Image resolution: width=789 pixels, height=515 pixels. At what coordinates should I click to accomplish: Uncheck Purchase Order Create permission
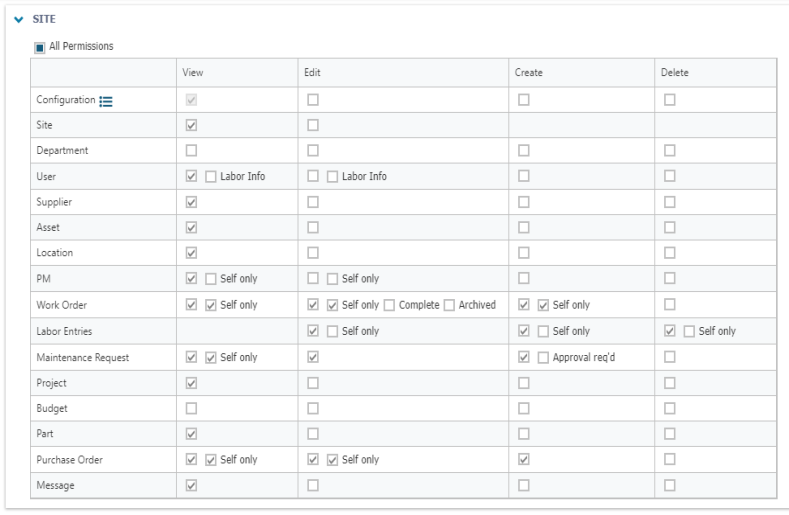click(x=524, y=459)
